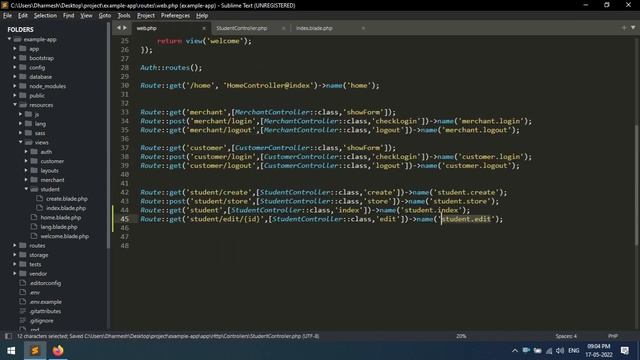Screen dimensions: 640x360
Task: Open the Selection menu
Action: [x=45, y=16]
